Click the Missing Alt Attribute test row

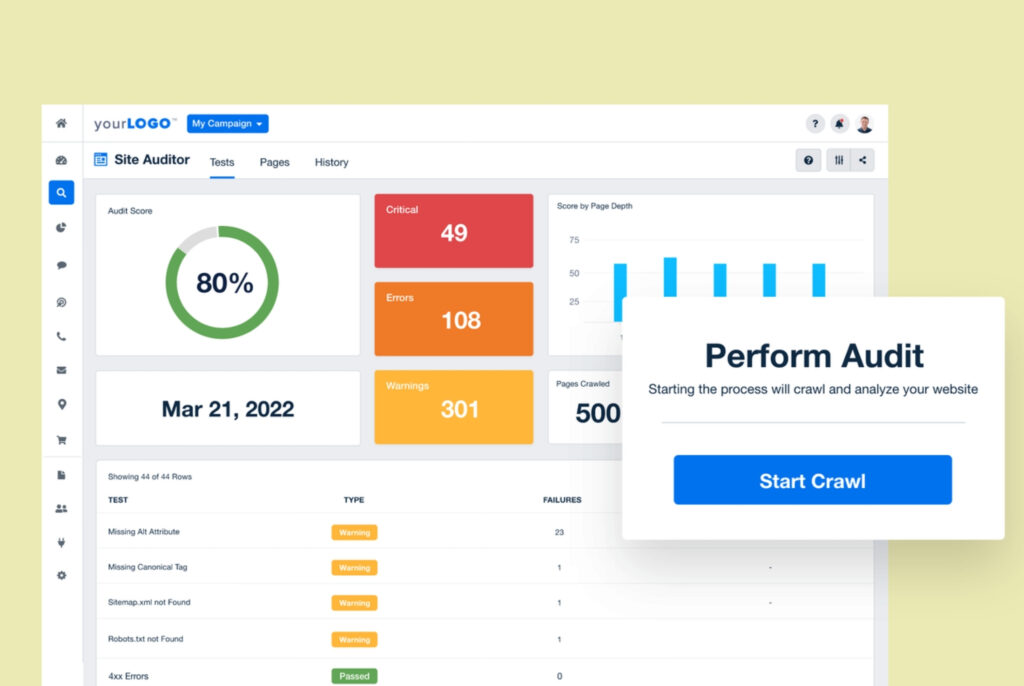pos(144,532)
